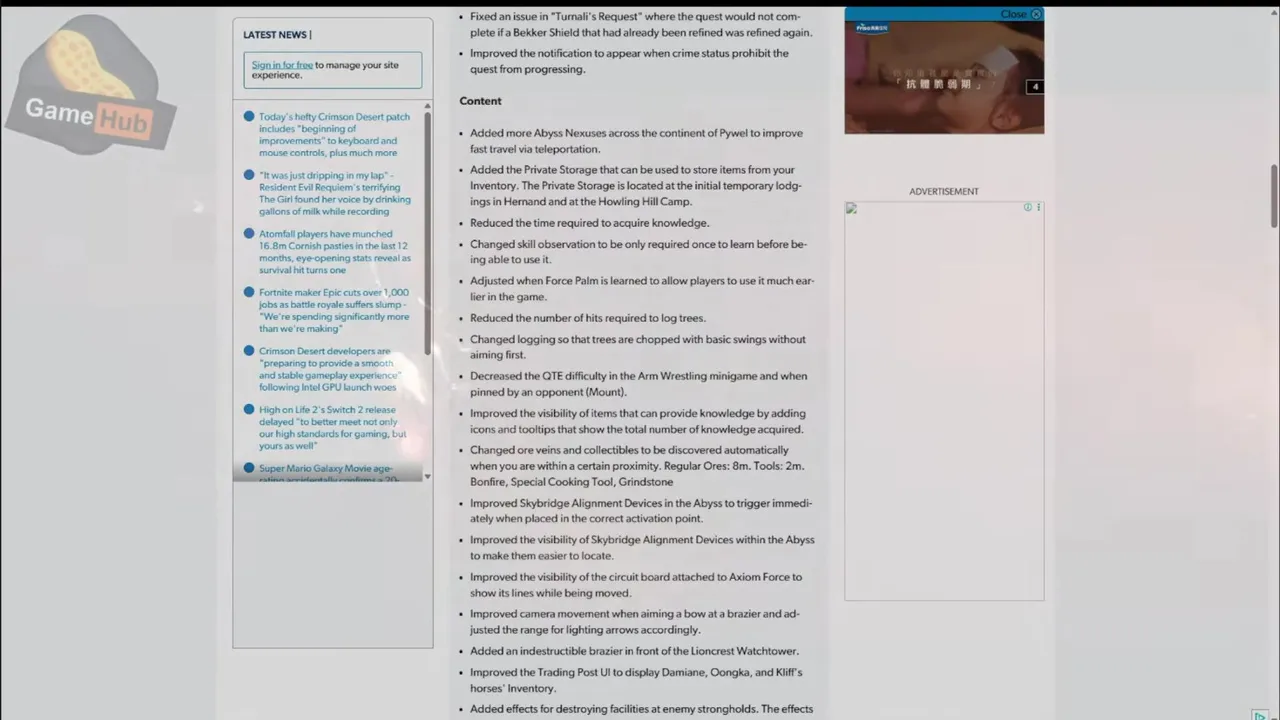Click the video ad thumbnail
This screenshot has height=720, width=1280.
point(944,77)
